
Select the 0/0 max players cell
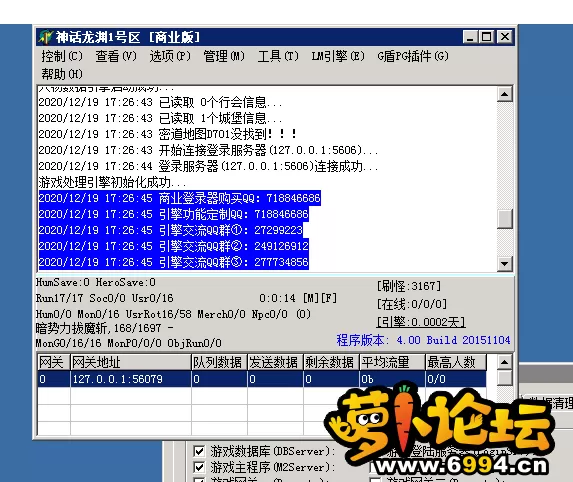tap(456, 379)
